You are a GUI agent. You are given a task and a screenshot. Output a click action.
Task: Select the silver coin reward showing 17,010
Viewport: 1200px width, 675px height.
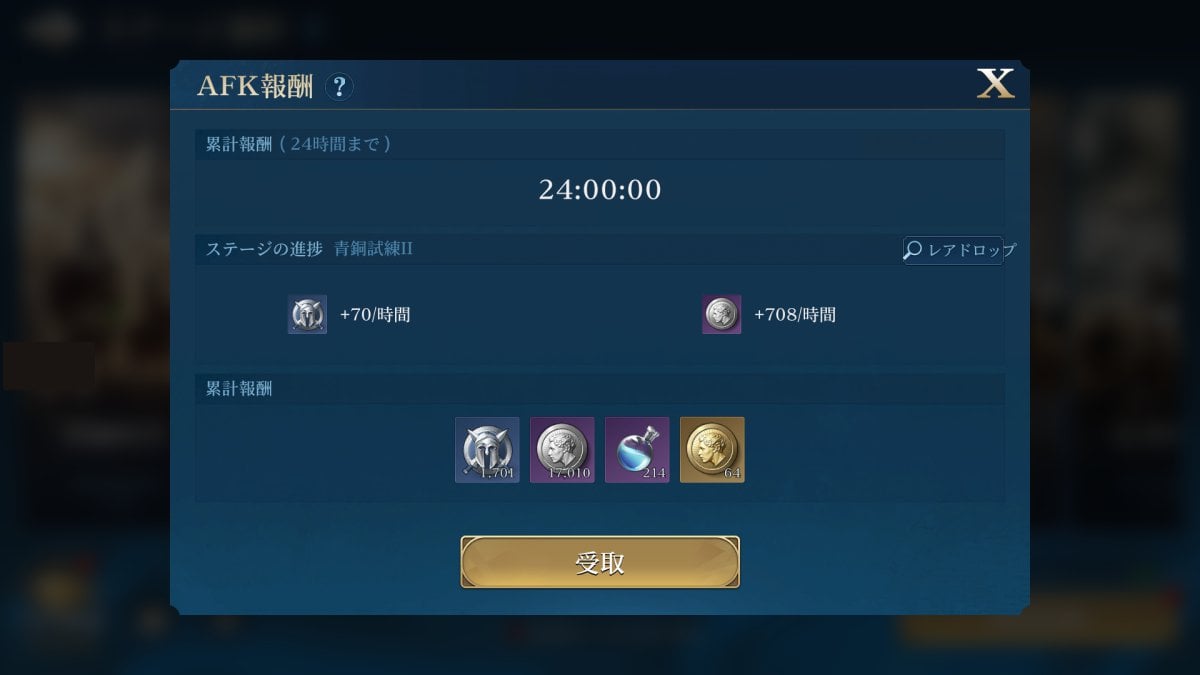[562, 450]
